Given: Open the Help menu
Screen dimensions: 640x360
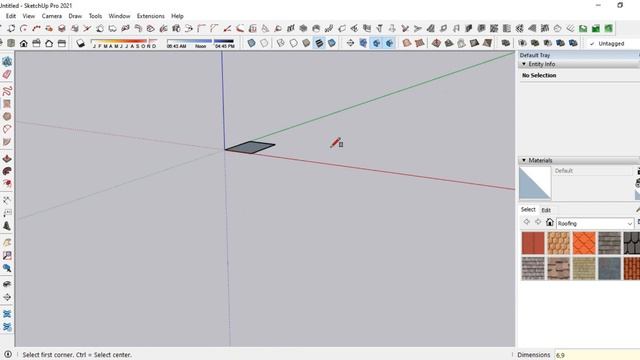Looking at the screenshot, I should (177, 16).
